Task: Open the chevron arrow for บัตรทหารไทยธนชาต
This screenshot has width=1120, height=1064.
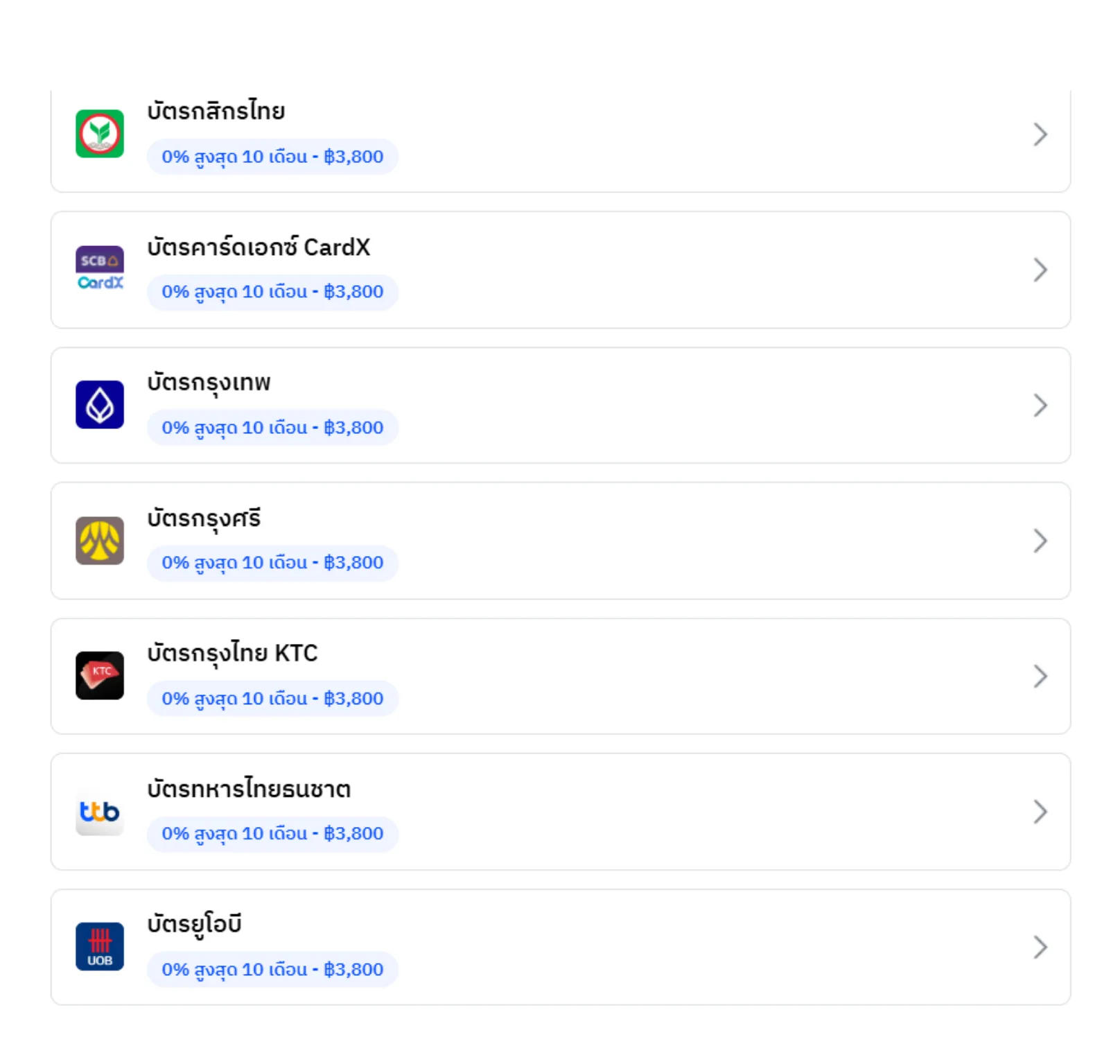Action: [x=1040, y=812]
